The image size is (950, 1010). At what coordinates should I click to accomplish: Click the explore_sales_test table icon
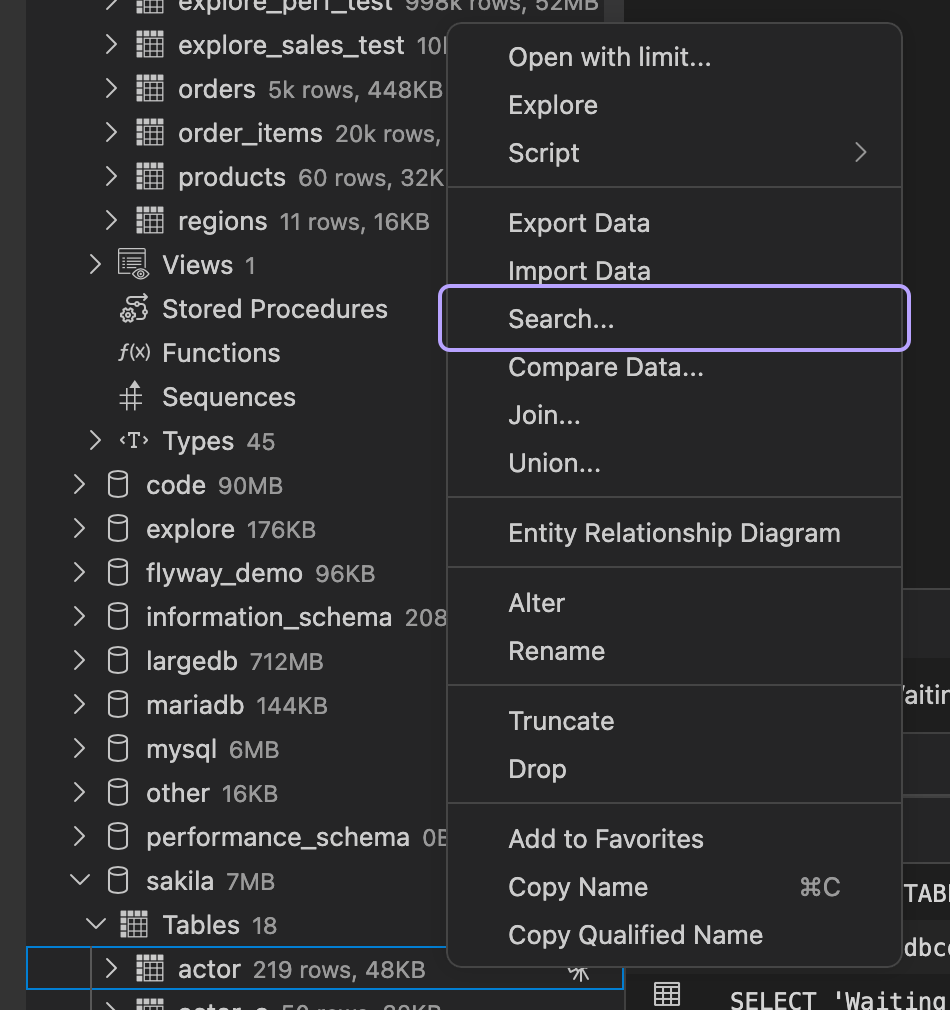pyautogui.click(x=149, y=45)
